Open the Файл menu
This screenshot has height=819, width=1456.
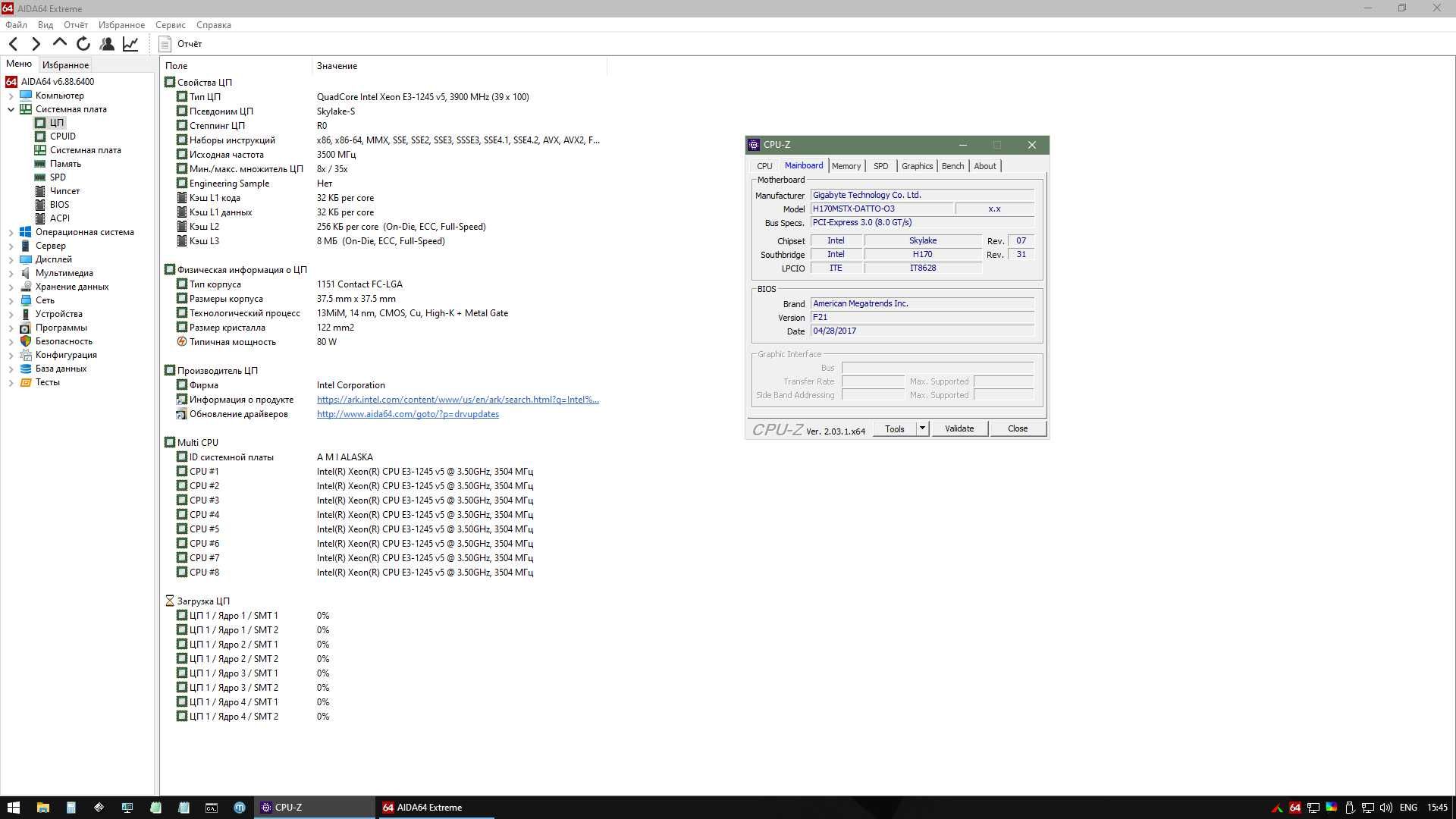pos(16,25)
